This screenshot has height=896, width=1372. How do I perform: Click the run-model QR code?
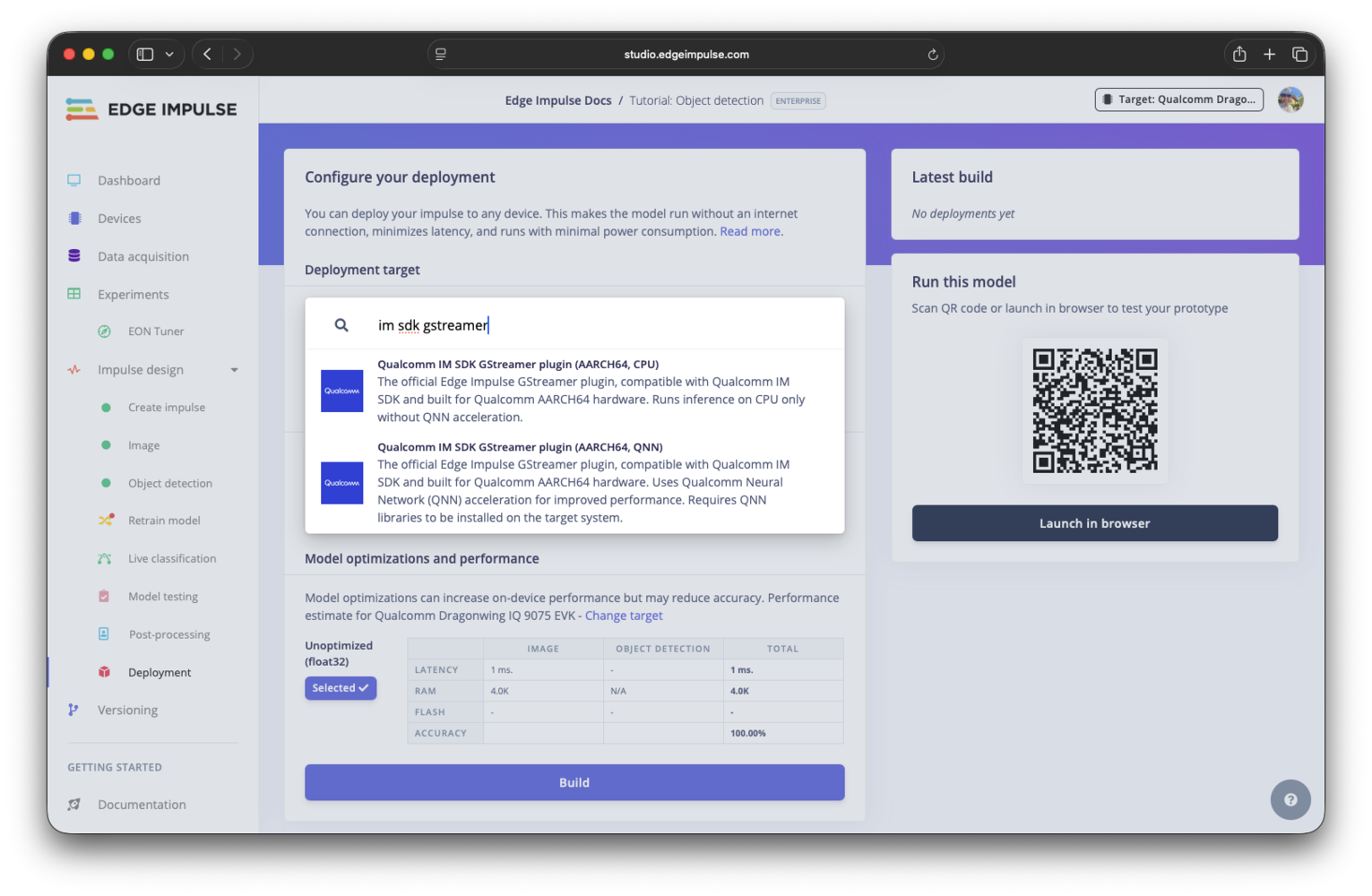(x=1095, y=411)
